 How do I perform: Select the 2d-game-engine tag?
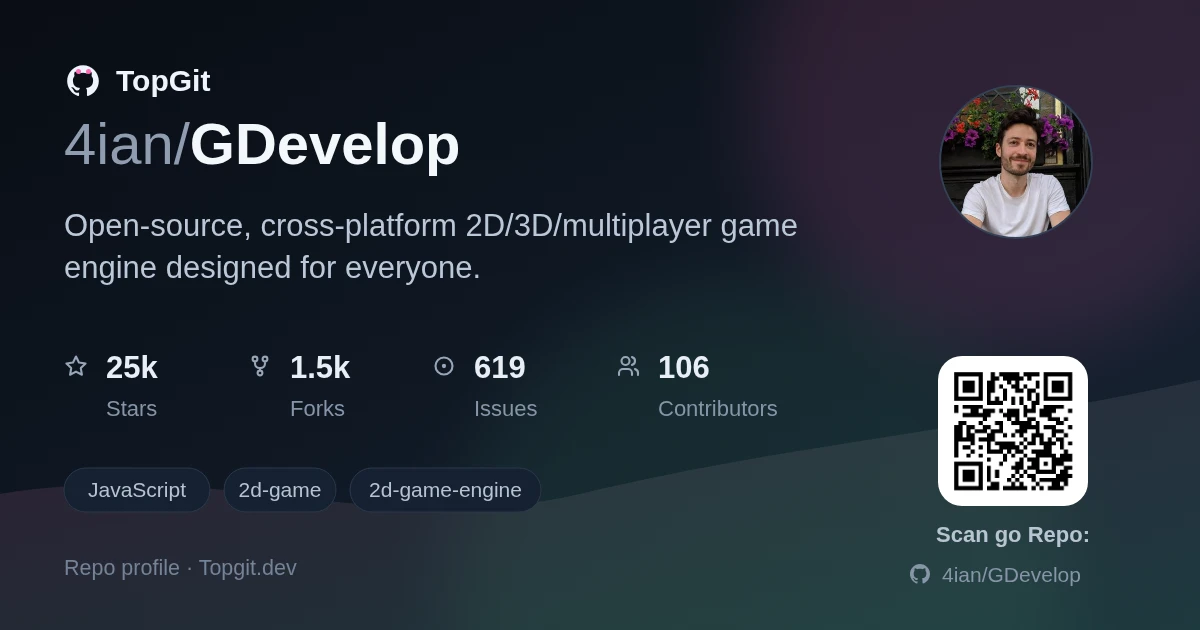[445, 490]
